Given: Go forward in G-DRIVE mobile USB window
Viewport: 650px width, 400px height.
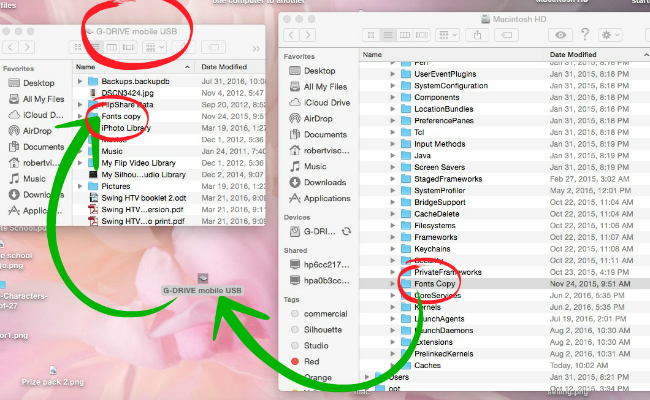Looking at the screenshot, I should click(x=27, y=47).
